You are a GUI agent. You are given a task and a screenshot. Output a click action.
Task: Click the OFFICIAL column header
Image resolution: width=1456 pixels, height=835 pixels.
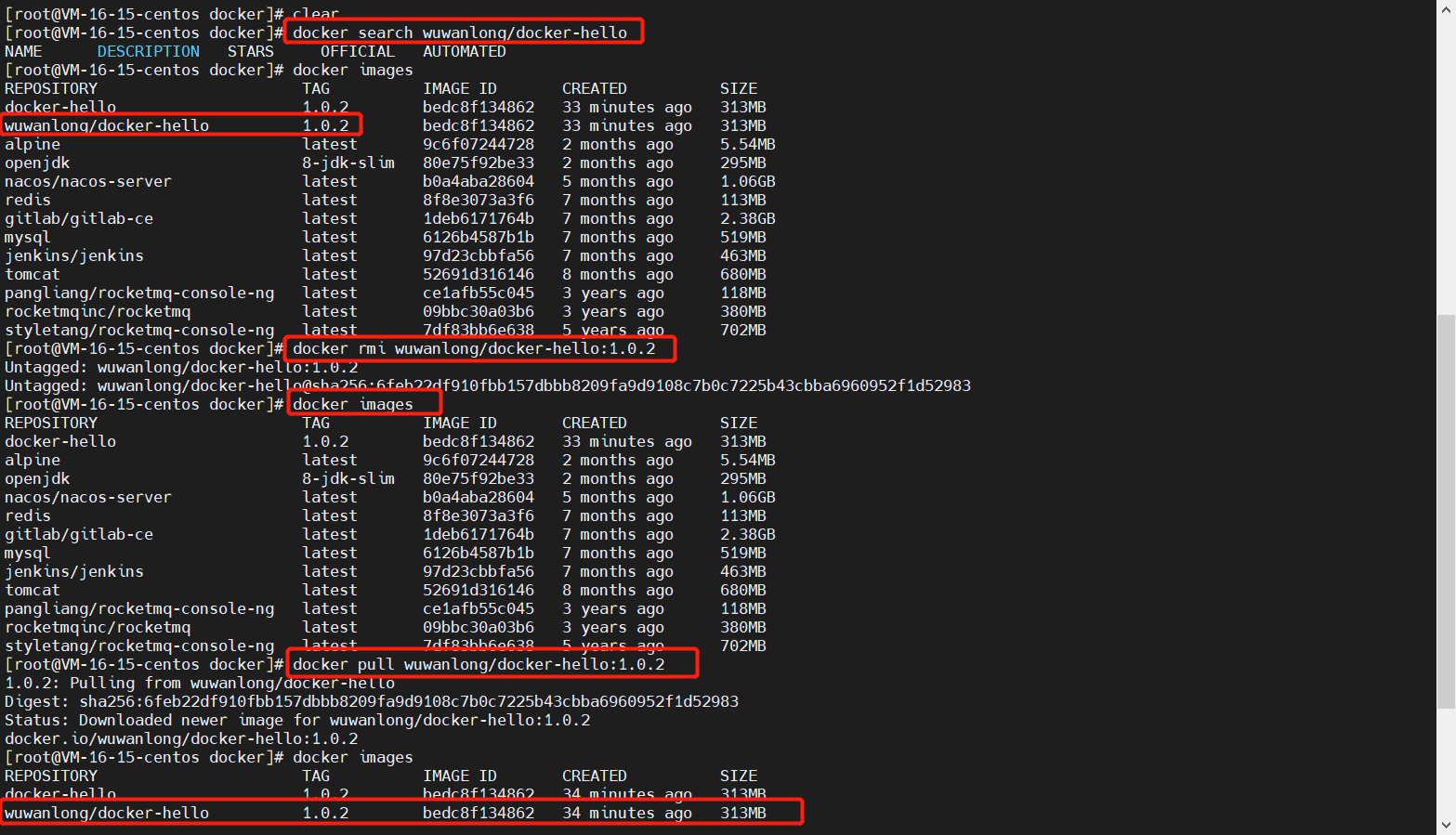(358, 51)
